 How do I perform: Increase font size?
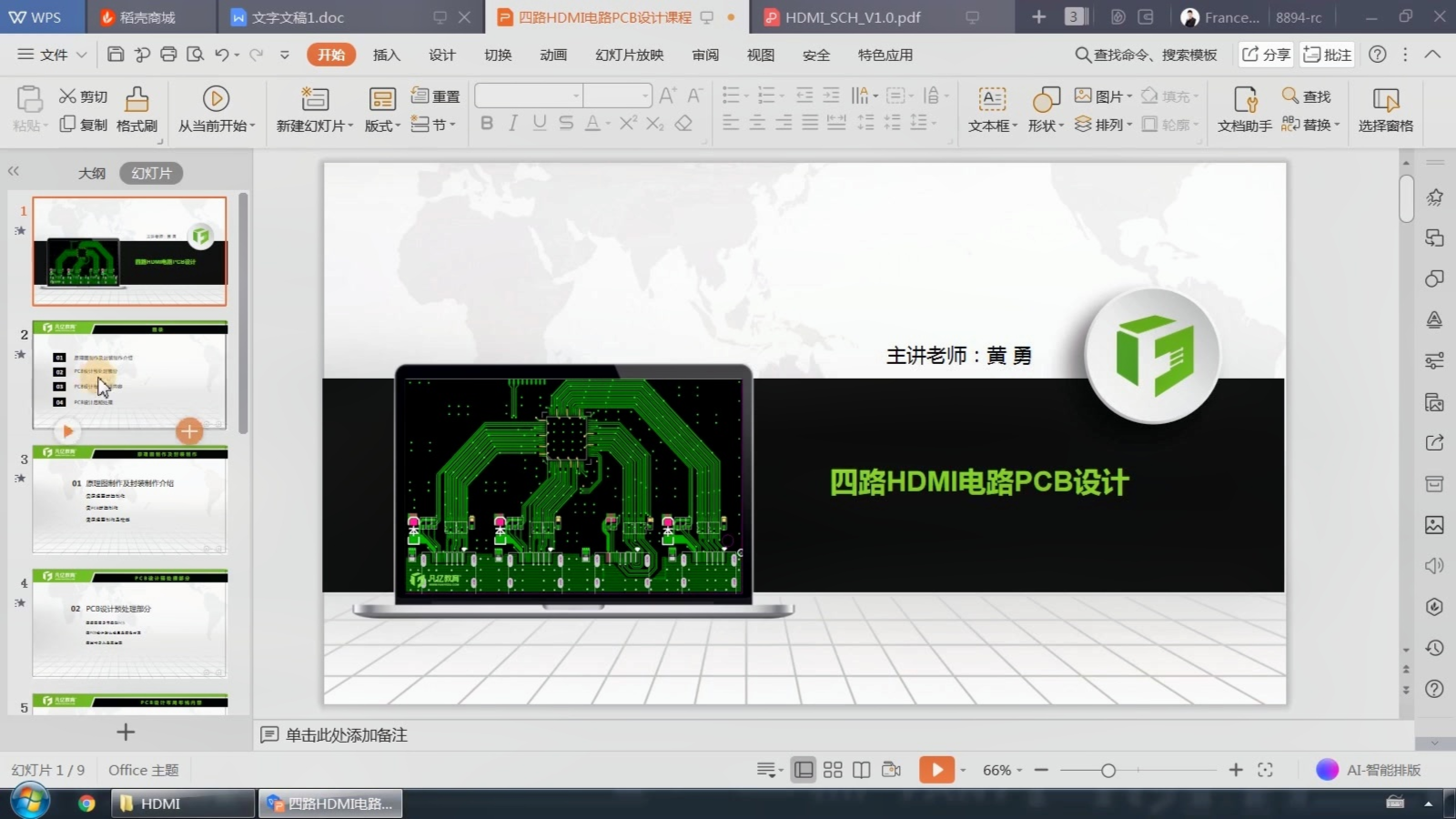point(667,96)
